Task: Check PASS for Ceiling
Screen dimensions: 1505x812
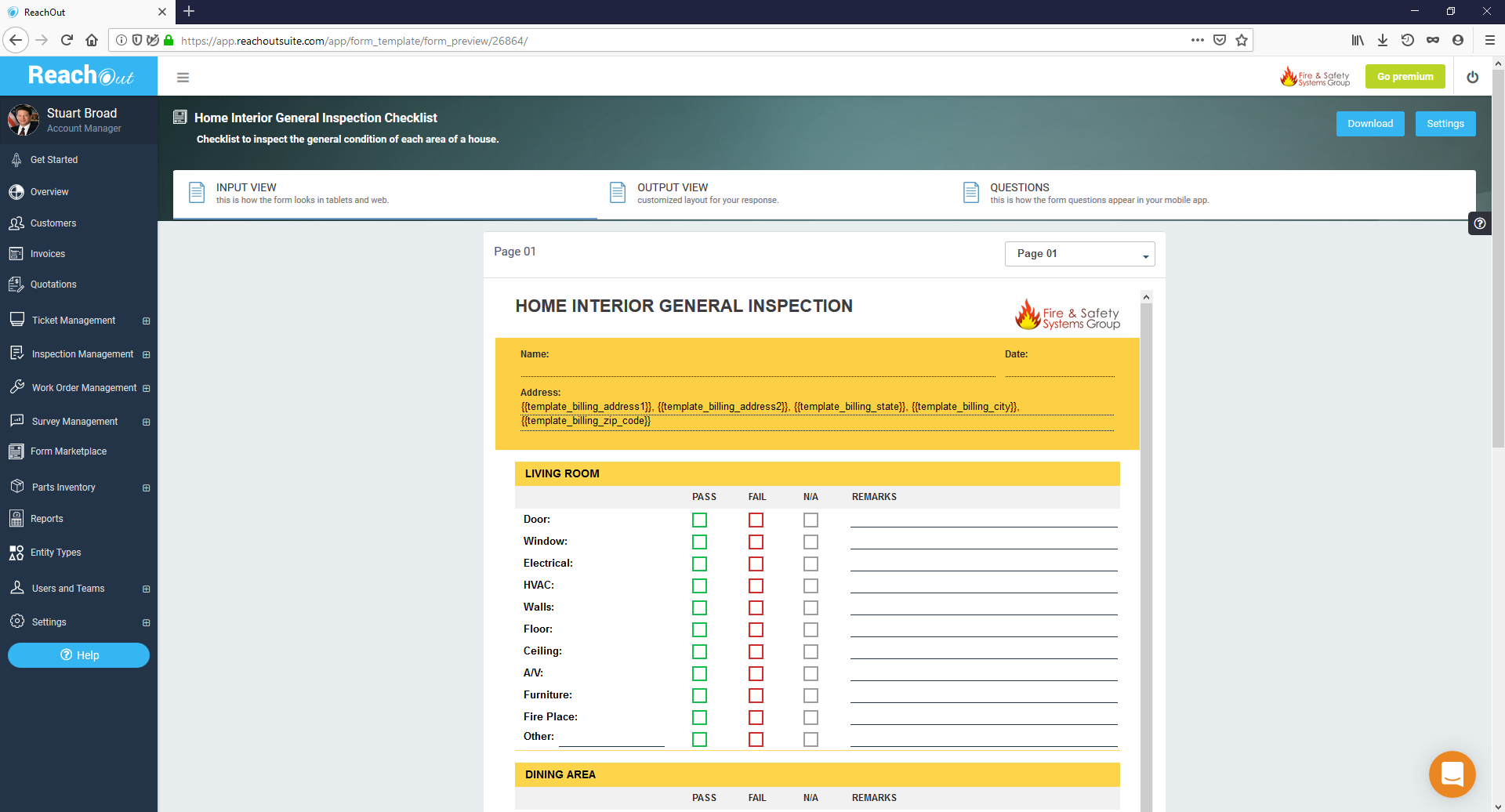Action: pyautogui.click(x=700, y=652)
